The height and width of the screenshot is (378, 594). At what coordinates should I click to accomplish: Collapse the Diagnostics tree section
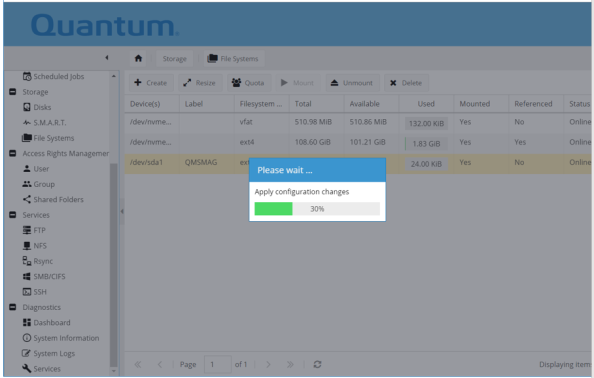13,307
